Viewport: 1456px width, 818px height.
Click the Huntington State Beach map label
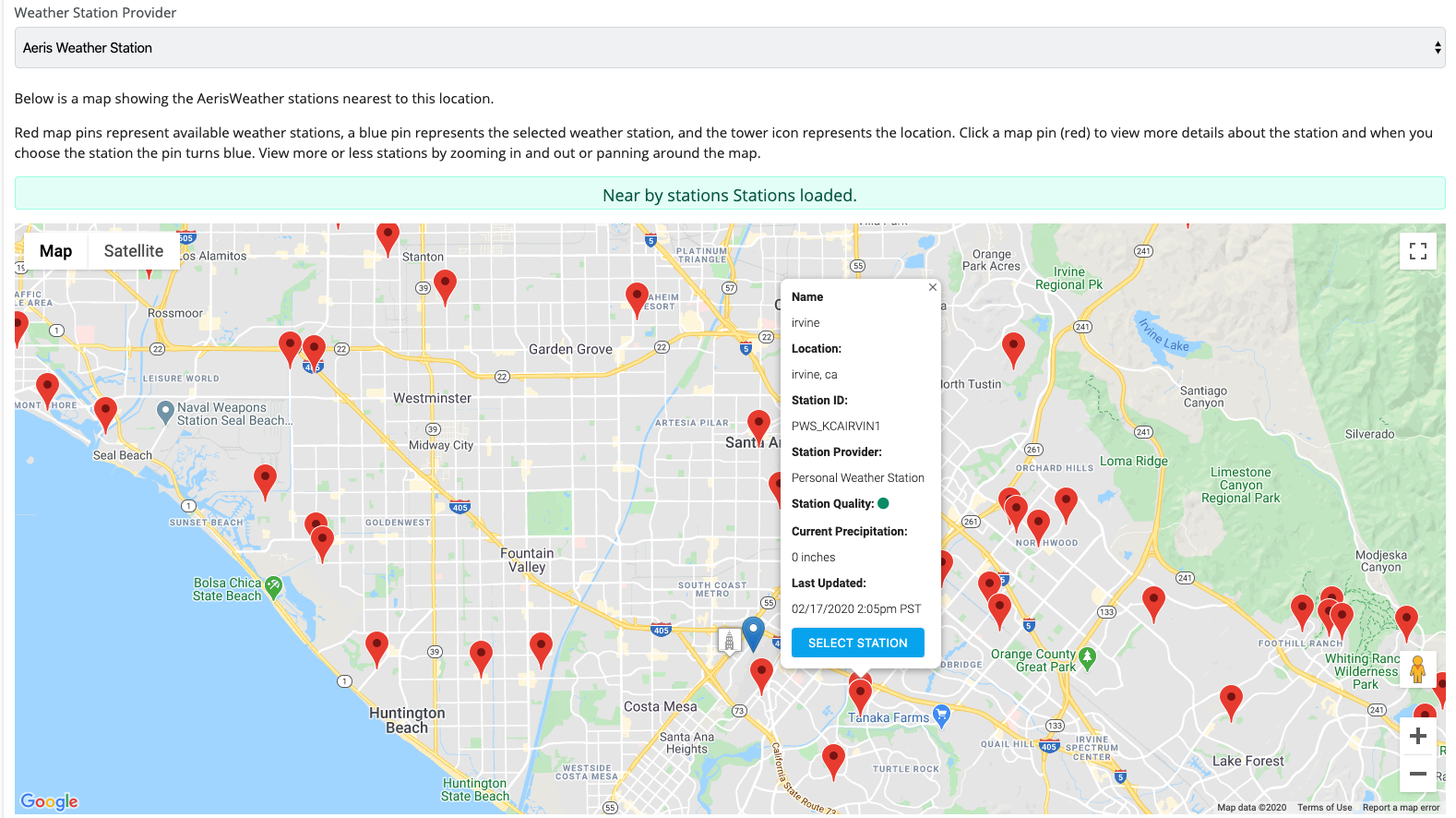[475, 789]
